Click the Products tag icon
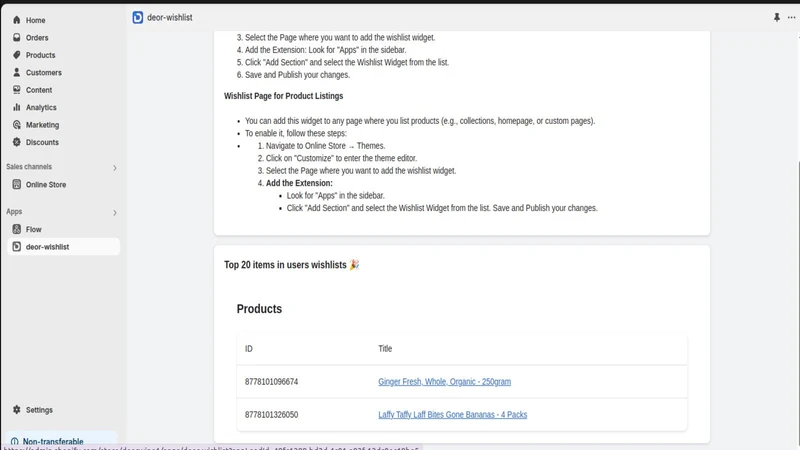800x450 pixels. pos(17,55)
